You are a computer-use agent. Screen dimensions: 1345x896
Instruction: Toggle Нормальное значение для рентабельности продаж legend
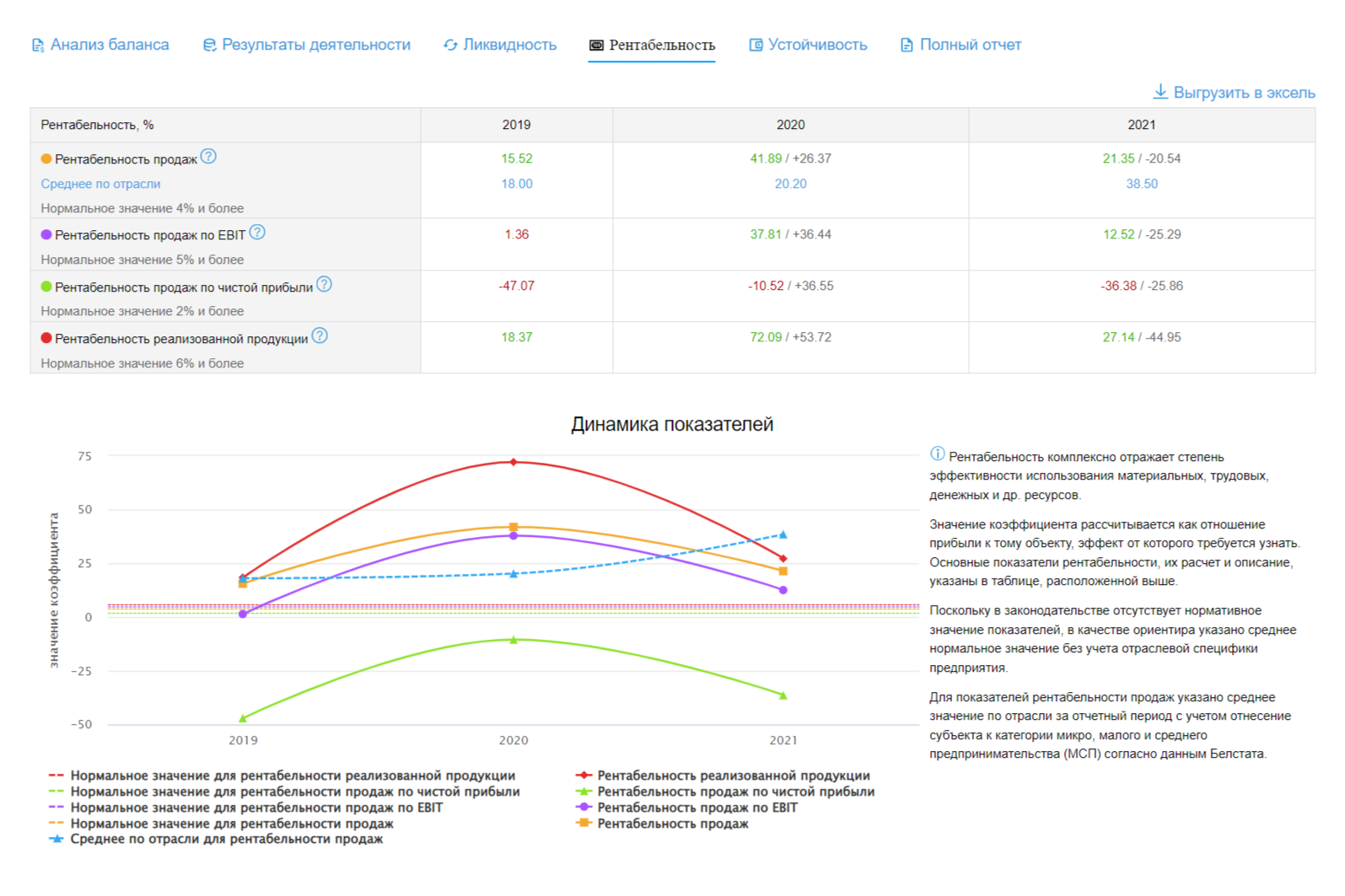click(x=231, y=824)
